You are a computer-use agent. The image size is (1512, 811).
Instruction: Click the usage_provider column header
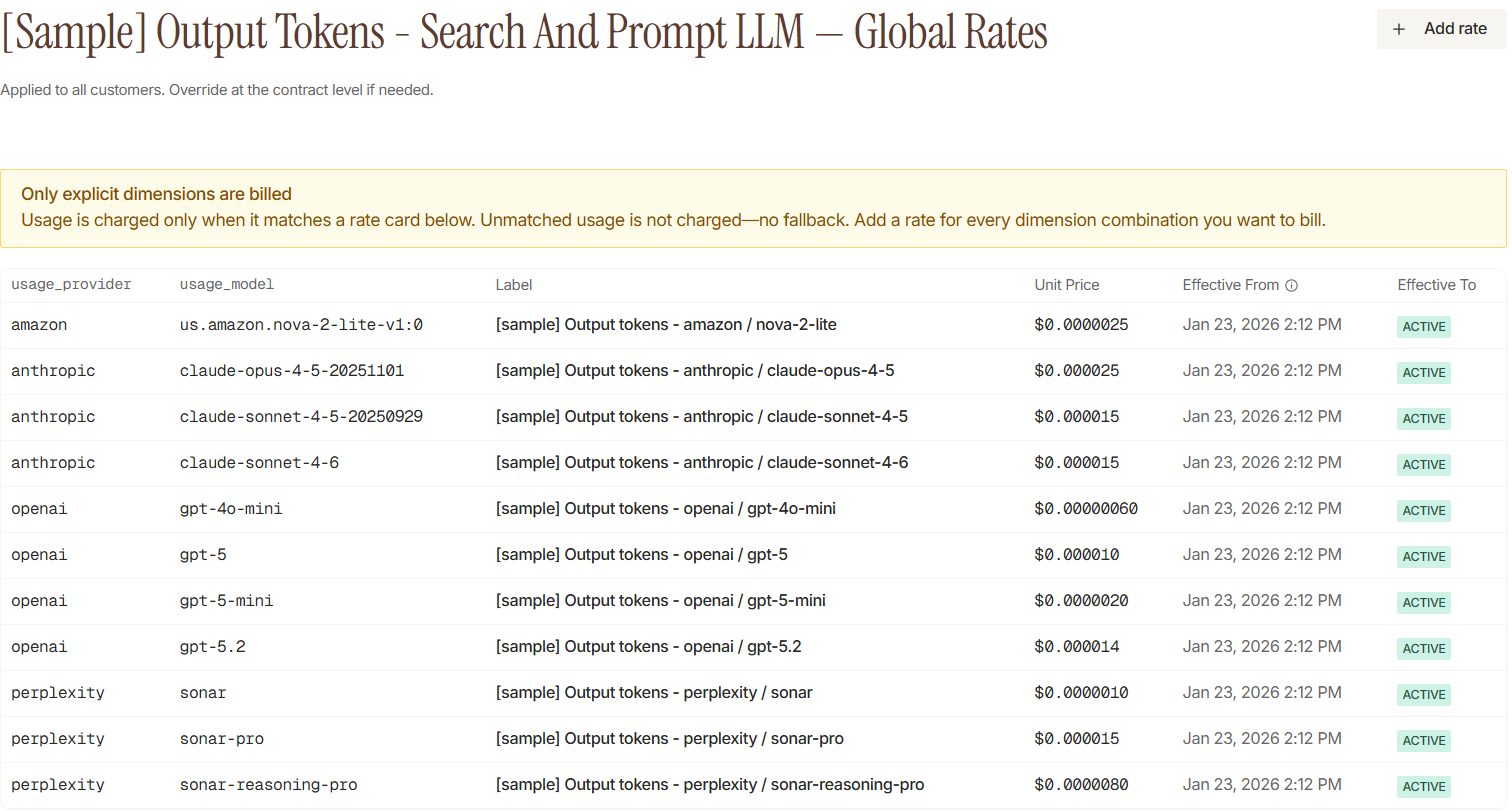coord(71,285)
